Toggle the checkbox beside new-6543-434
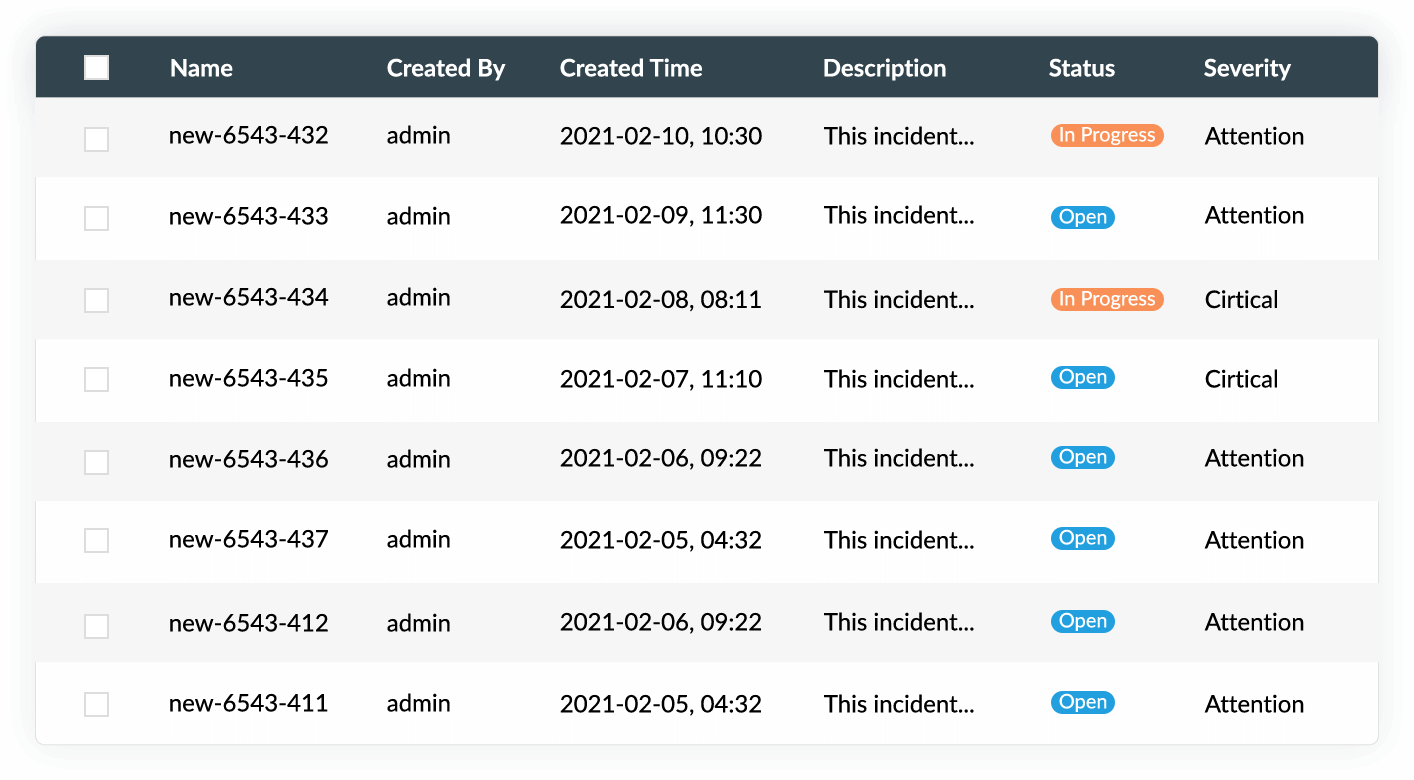1414x780 pixels. click(x=97, y=300)
